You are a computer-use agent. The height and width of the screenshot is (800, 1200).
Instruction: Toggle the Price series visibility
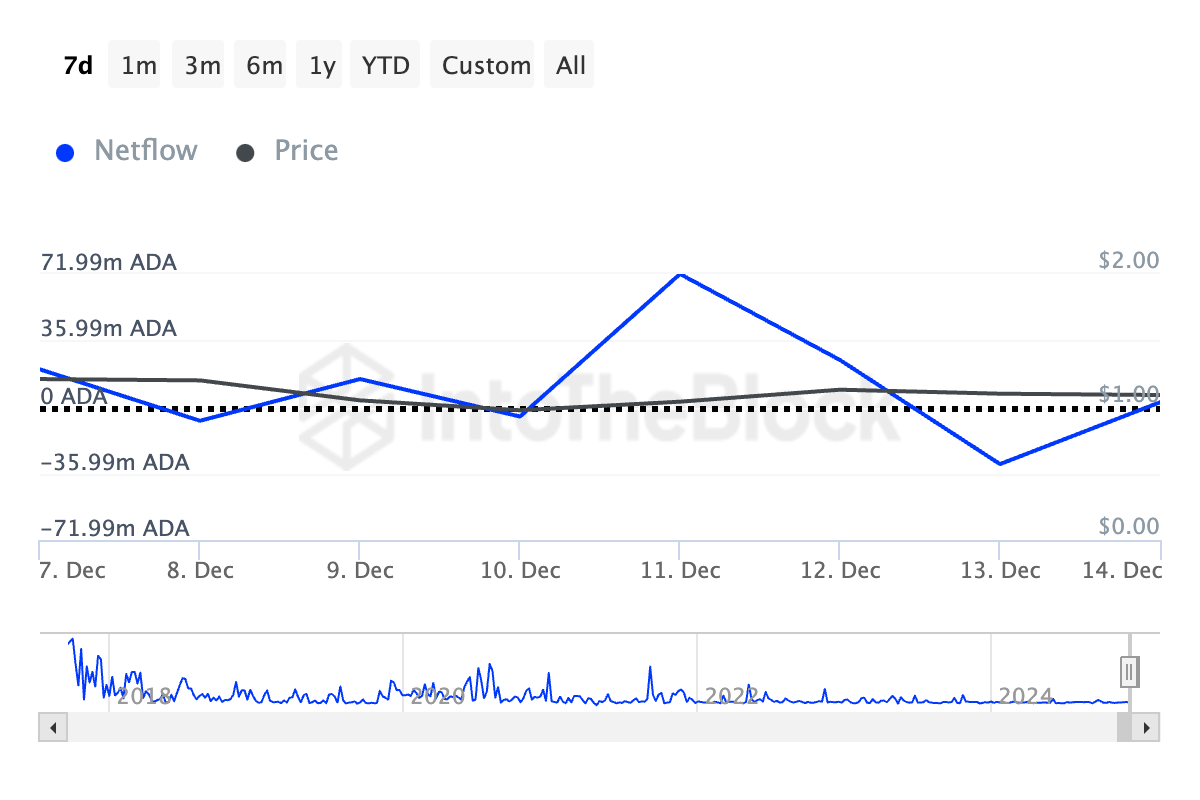point(305,150)
